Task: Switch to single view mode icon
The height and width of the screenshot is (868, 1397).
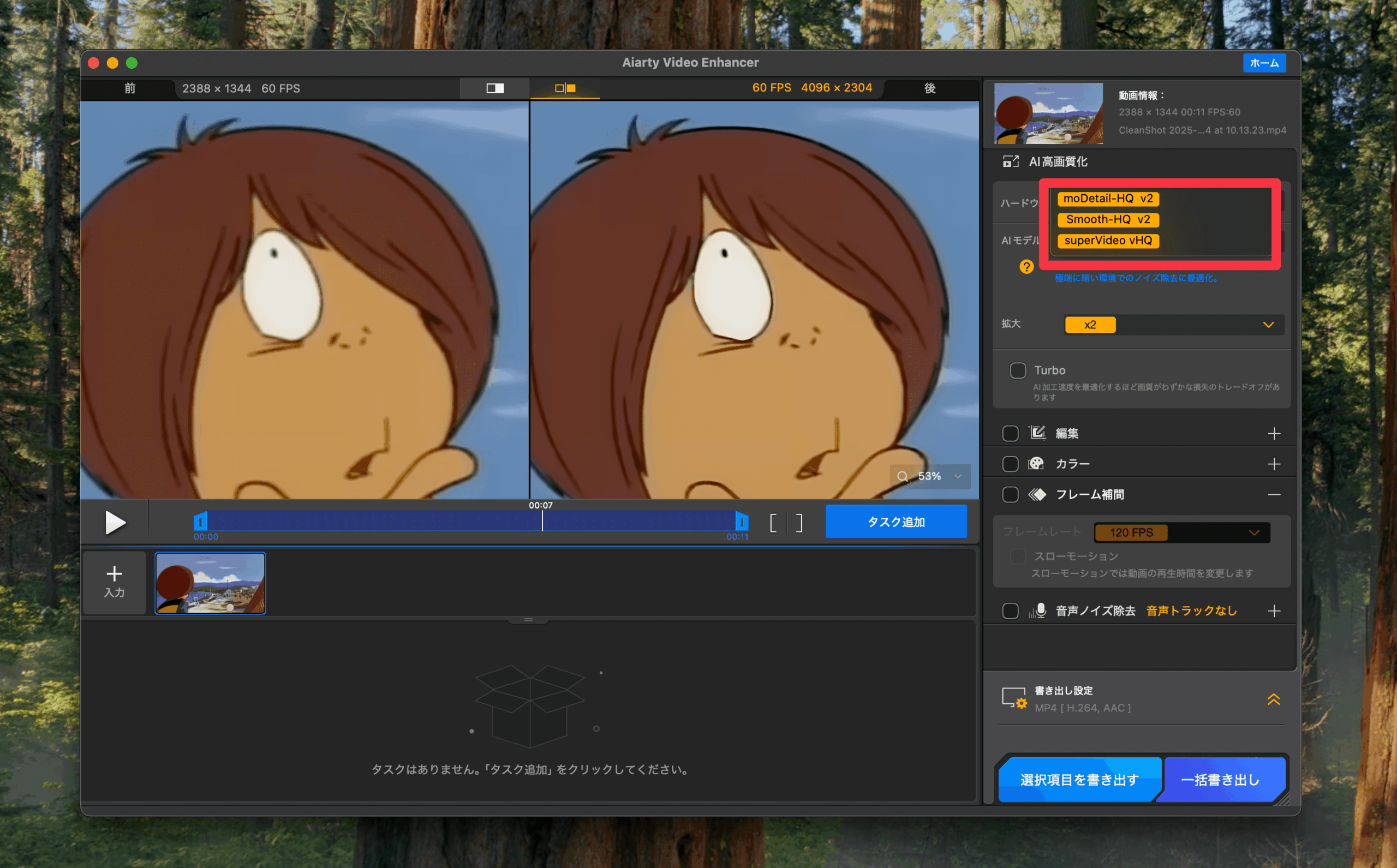Action: click(495, 88)
